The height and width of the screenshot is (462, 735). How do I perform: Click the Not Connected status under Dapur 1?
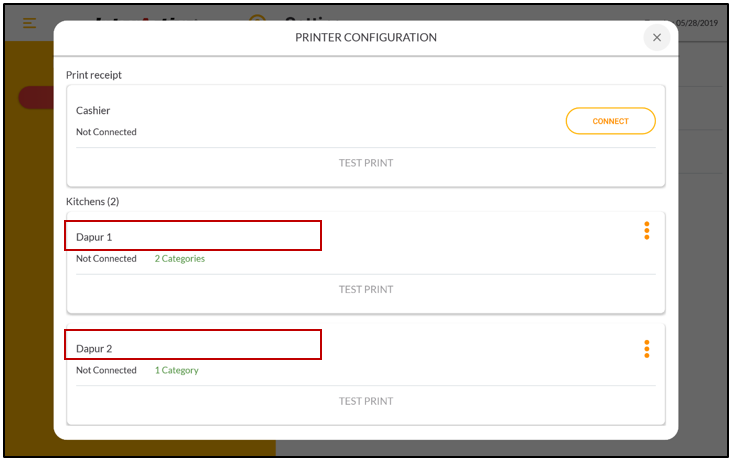(x=106, y=259)
